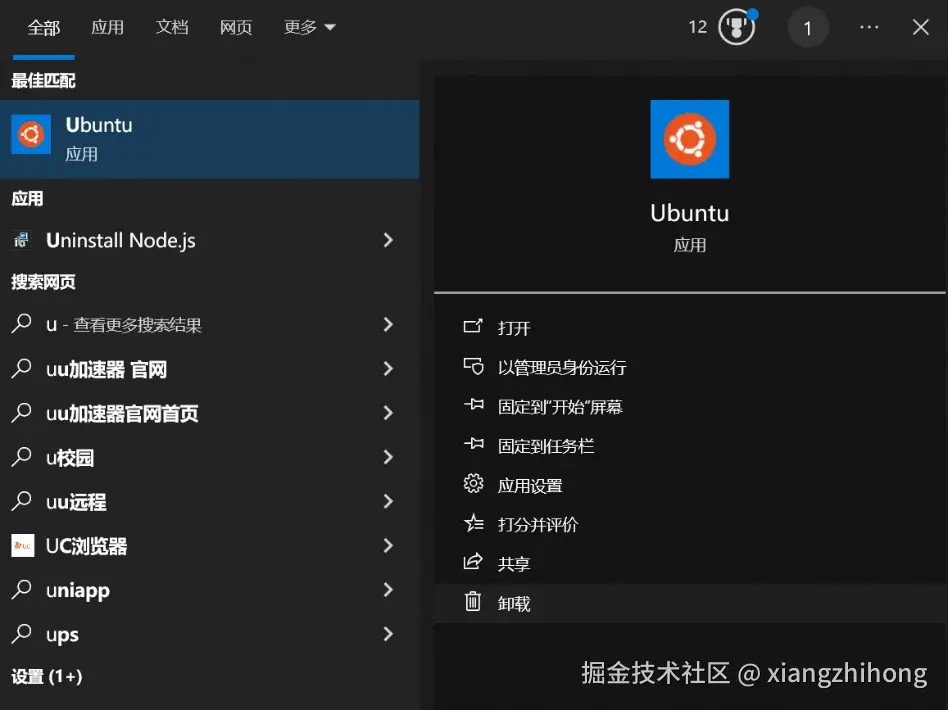Select the u校园 suggestion

coord(209,457)
